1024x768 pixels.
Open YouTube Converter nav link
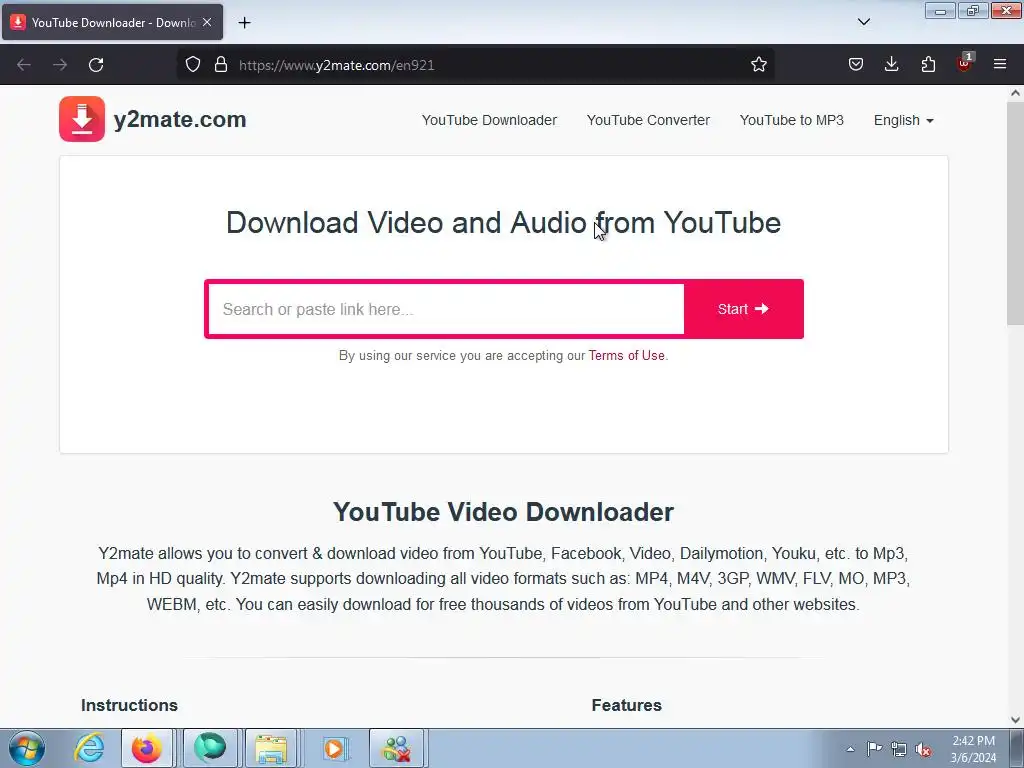[x=648, y=120]
